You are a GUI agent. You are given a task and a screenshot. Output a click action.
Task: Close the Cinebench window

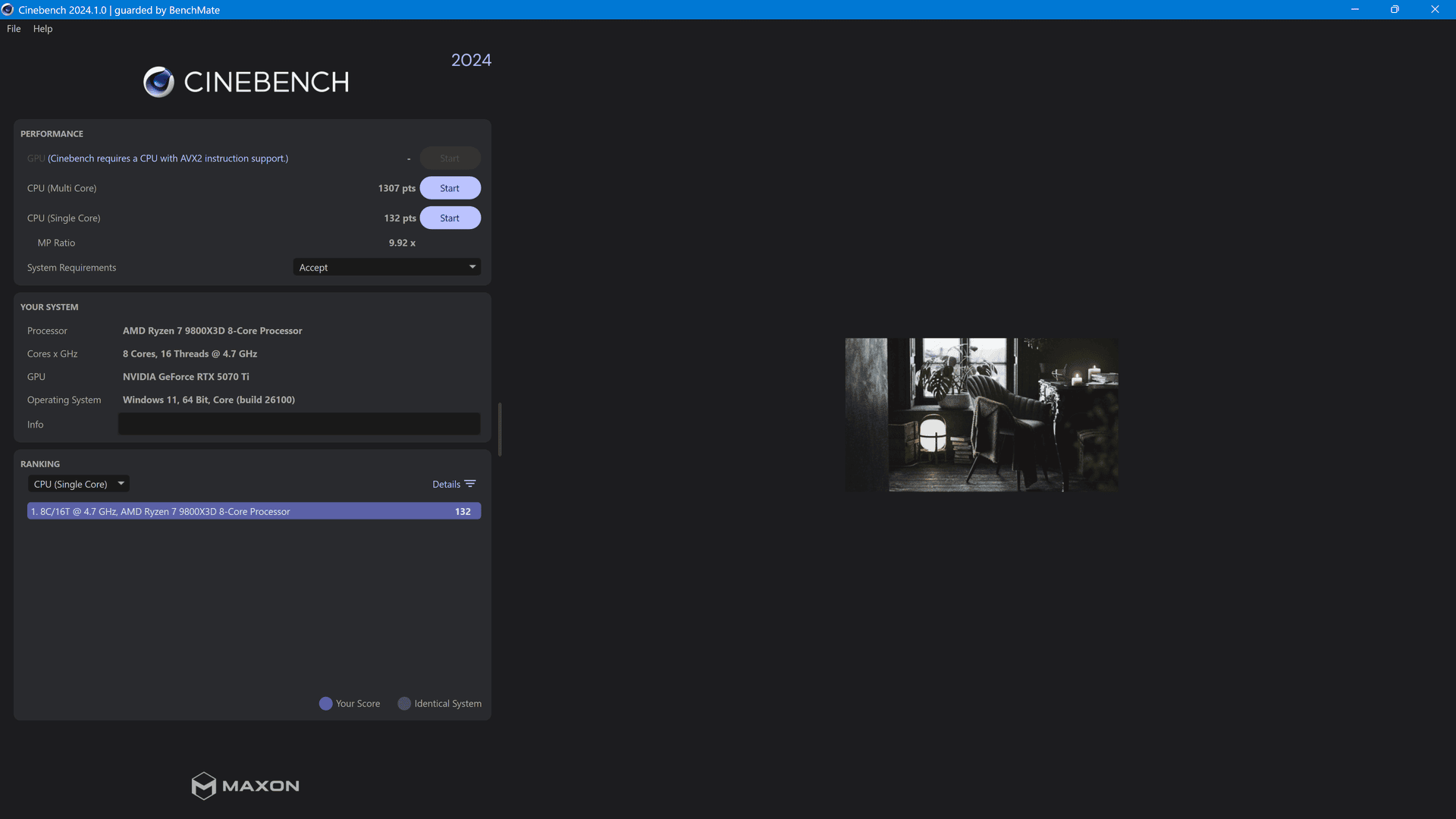click(1435, 10)
